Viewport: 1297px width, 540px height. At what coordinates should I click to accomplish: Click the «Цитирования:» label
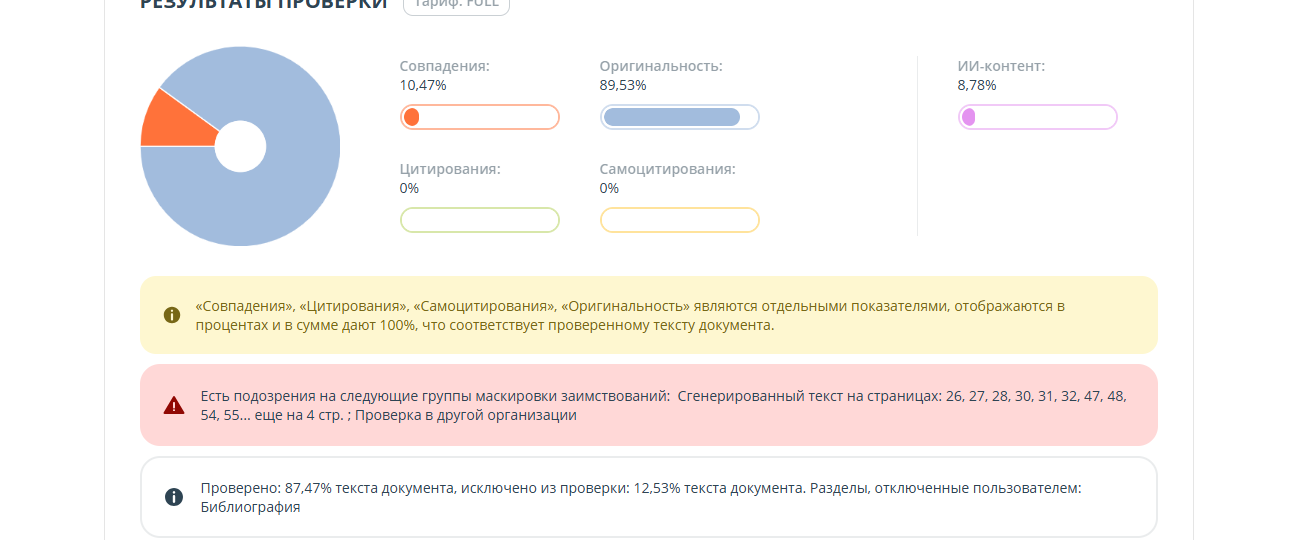point(450,169)
